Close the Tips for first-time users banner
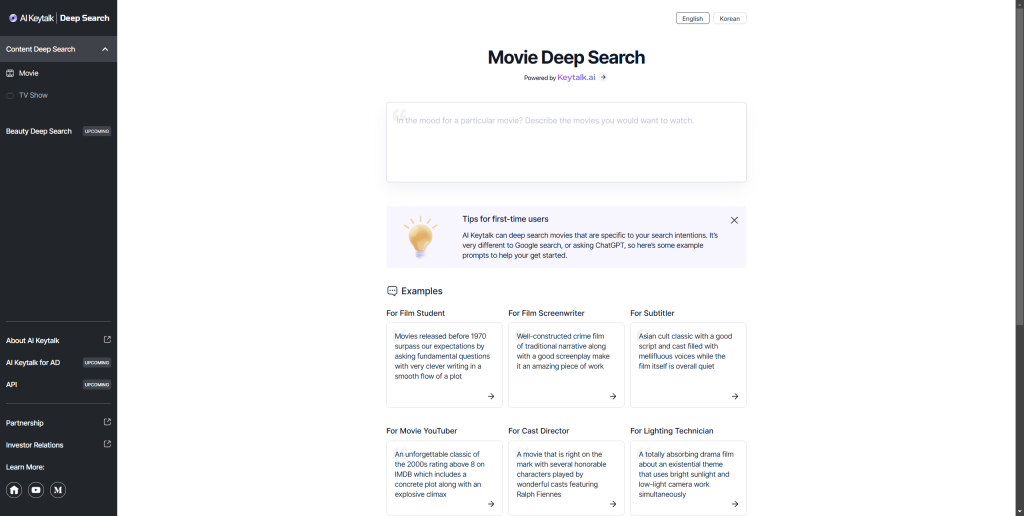The height and width of the screenshot is (516, 1024). coord(734,220)
